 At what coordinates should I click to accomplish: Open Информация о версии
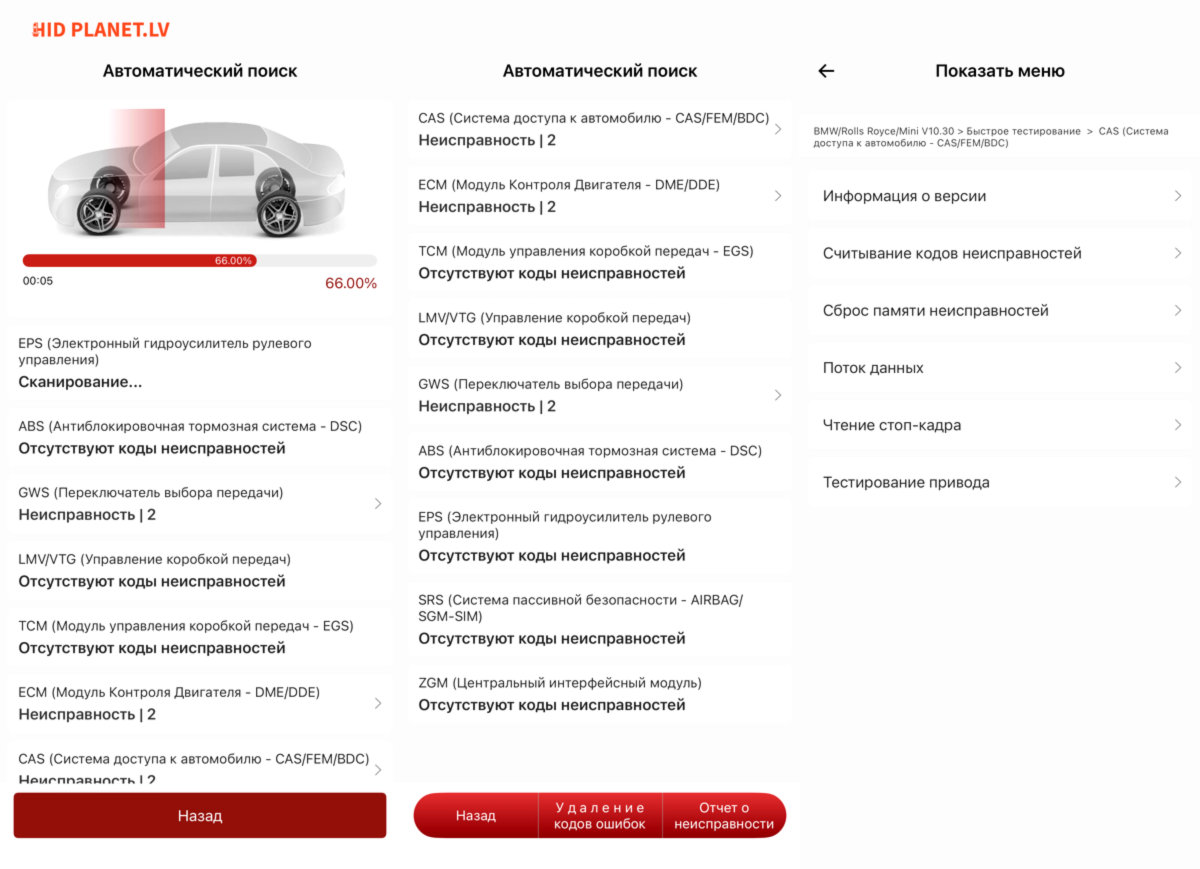click(1000, 196)
